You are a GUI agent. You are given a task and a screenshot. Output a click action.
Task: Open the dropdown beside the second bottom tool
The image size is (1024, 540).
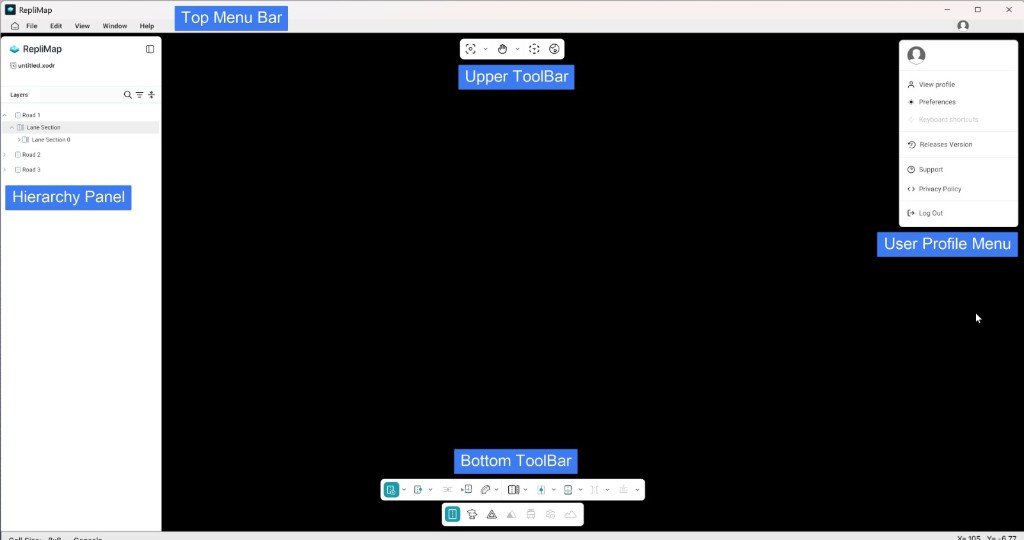[x=430, y=490]
